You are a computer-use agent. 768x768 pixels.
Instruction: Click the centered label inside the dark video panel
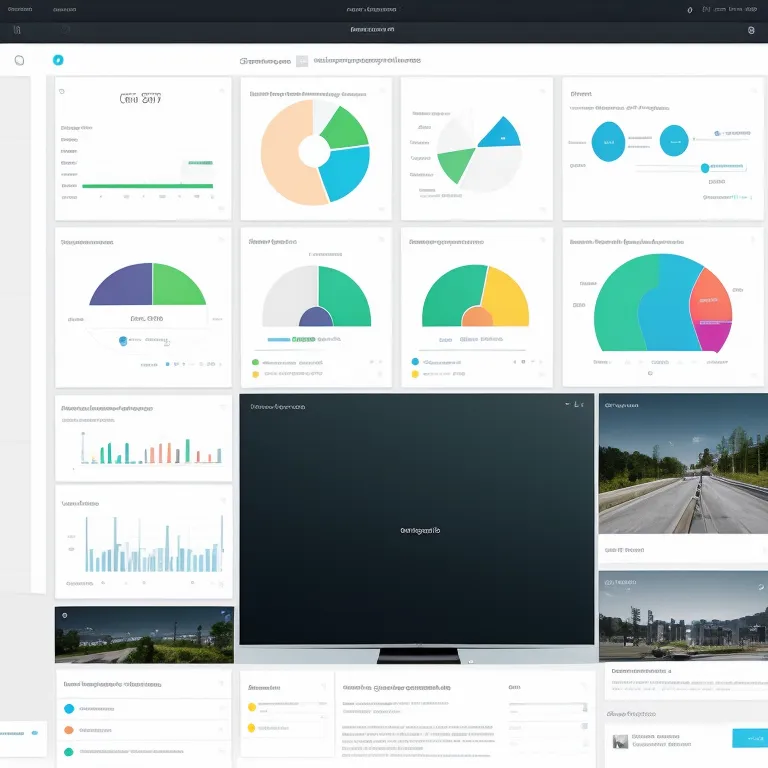click(420, 530)
